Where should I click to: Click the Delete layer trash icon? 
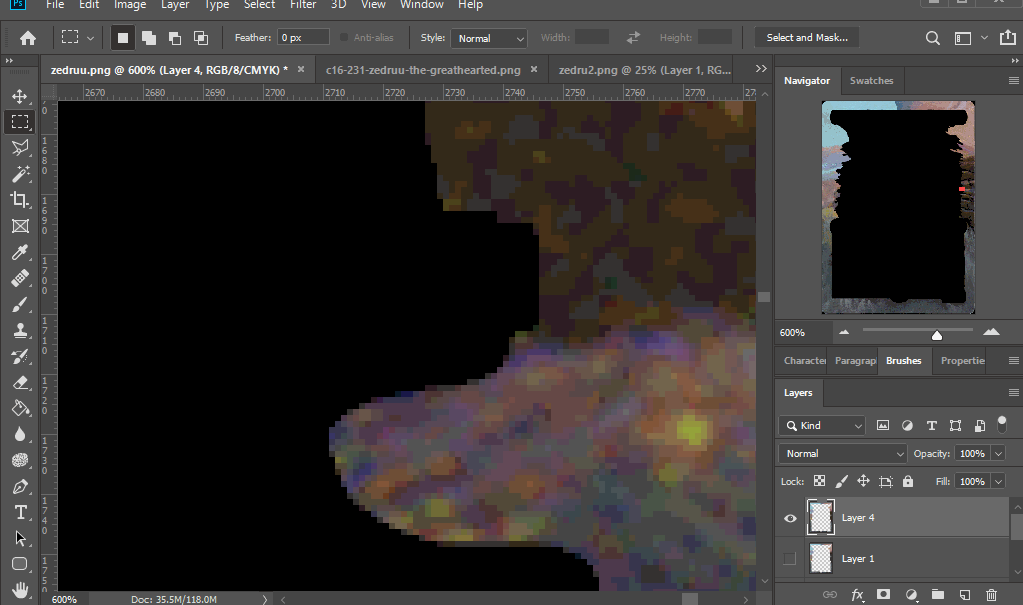[991, 595]
